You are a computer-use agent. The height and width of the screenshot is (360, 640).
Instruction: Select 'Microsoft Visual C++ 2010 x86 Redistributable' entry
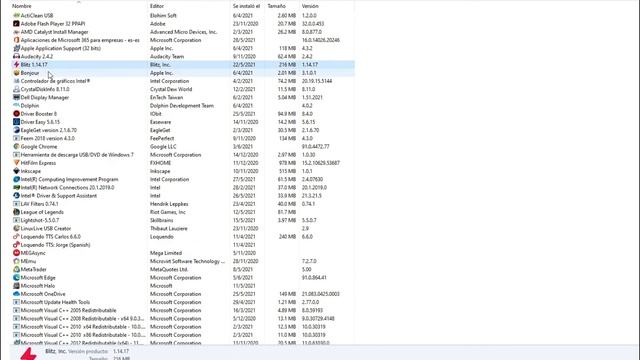click(x=82, y=335)
